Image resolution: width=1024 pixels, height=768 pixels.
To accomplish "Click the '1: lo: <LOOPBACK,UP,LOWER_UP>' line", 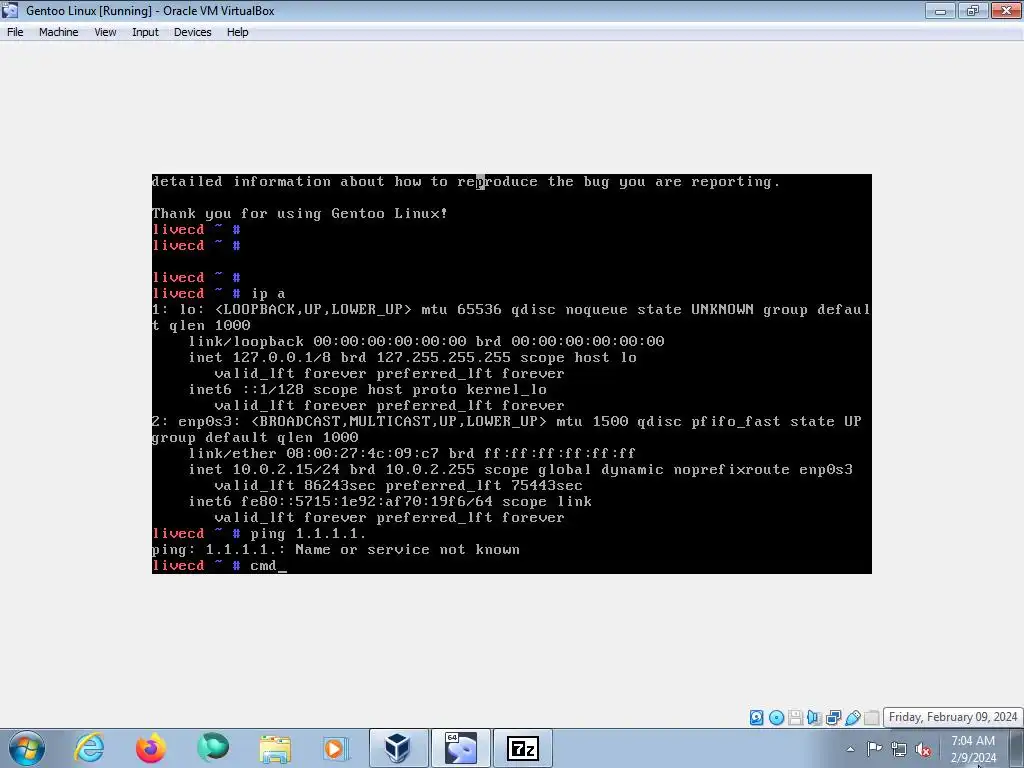I will pyautogui.click(x=511, y=310).
